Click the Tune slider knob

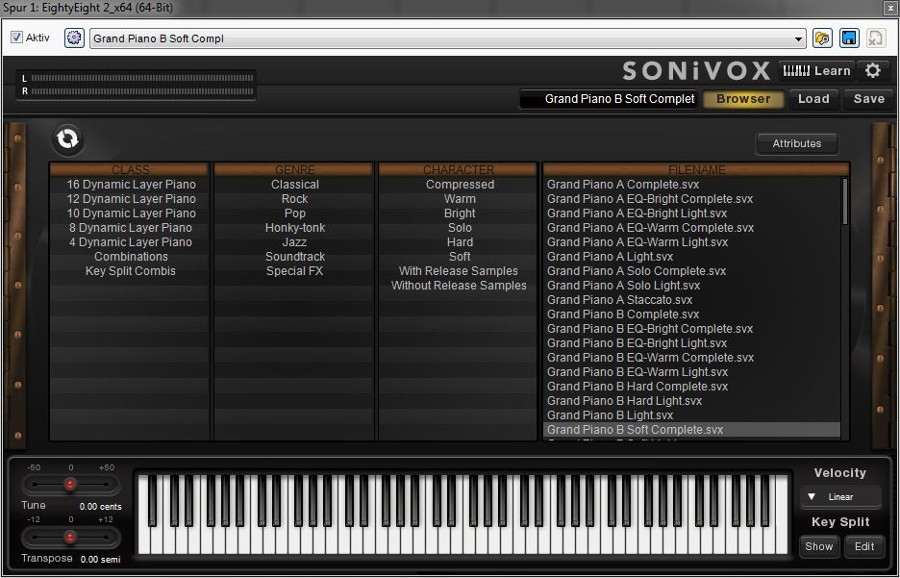70,484
